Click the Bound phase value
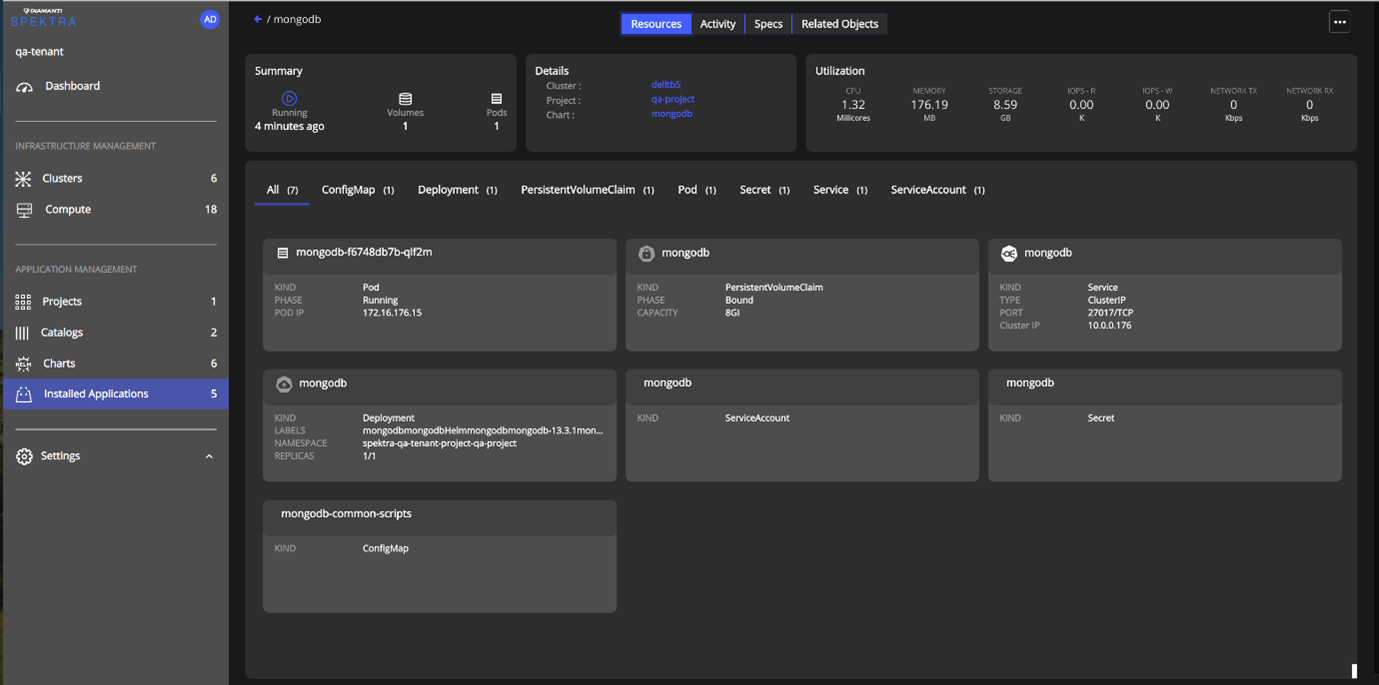1379x685 pixels. click(739, 300)
